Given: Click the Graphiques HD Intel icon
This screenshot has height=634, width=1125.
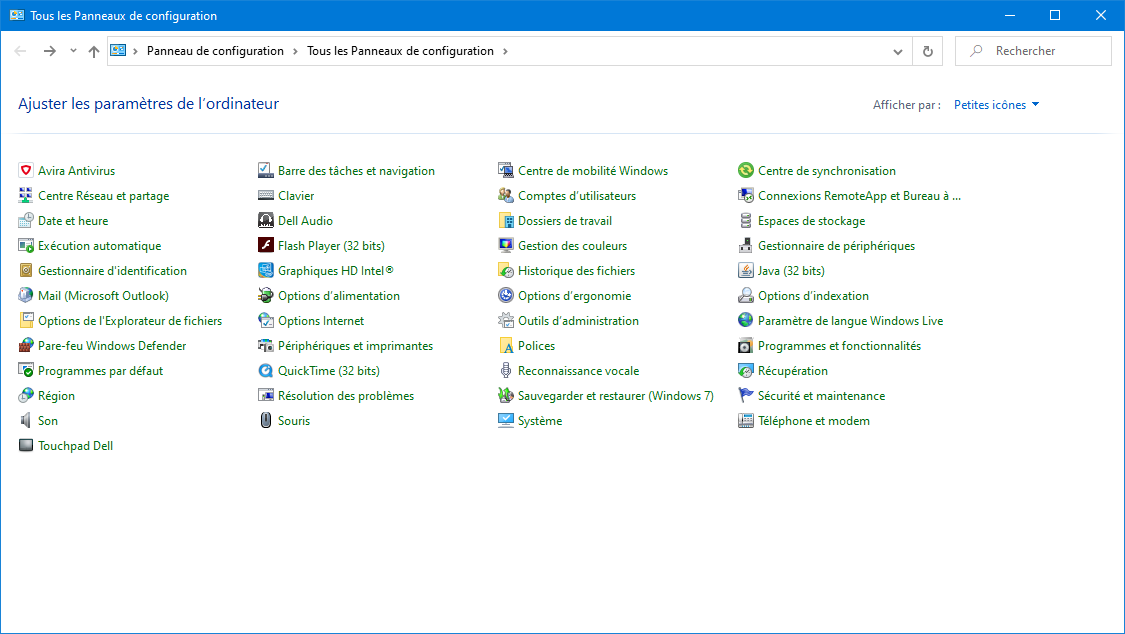Looking at the screenshot, I should 265,270.
